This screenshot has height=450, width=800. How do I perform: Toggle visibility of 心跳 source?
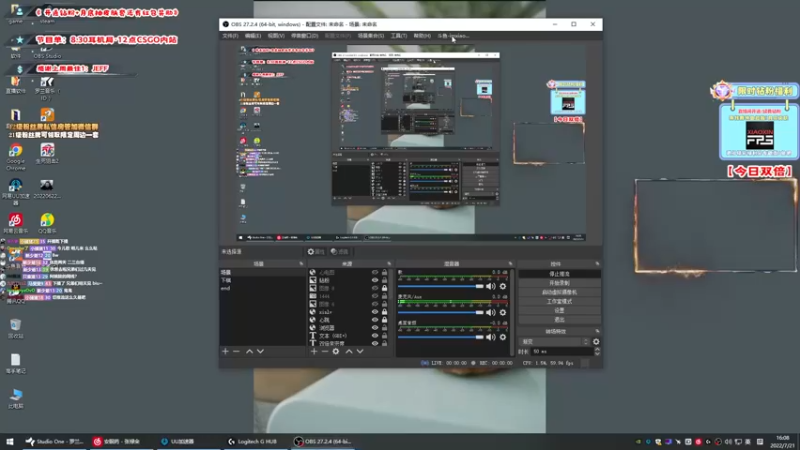[x=375, y=320]
